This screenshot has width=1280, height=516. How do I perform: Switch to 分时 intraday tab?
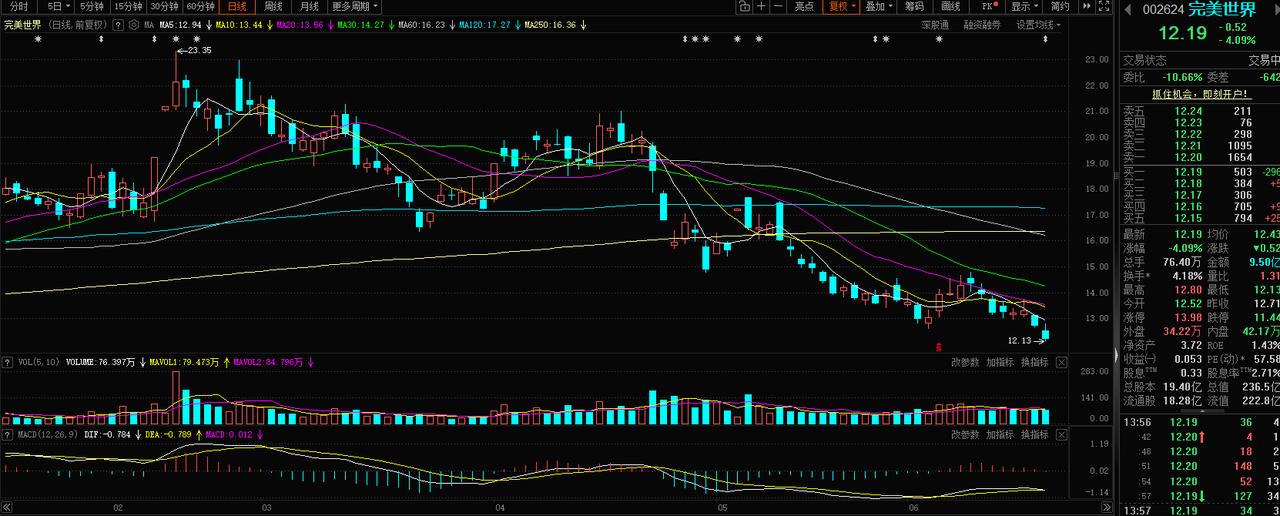(19, 6)
